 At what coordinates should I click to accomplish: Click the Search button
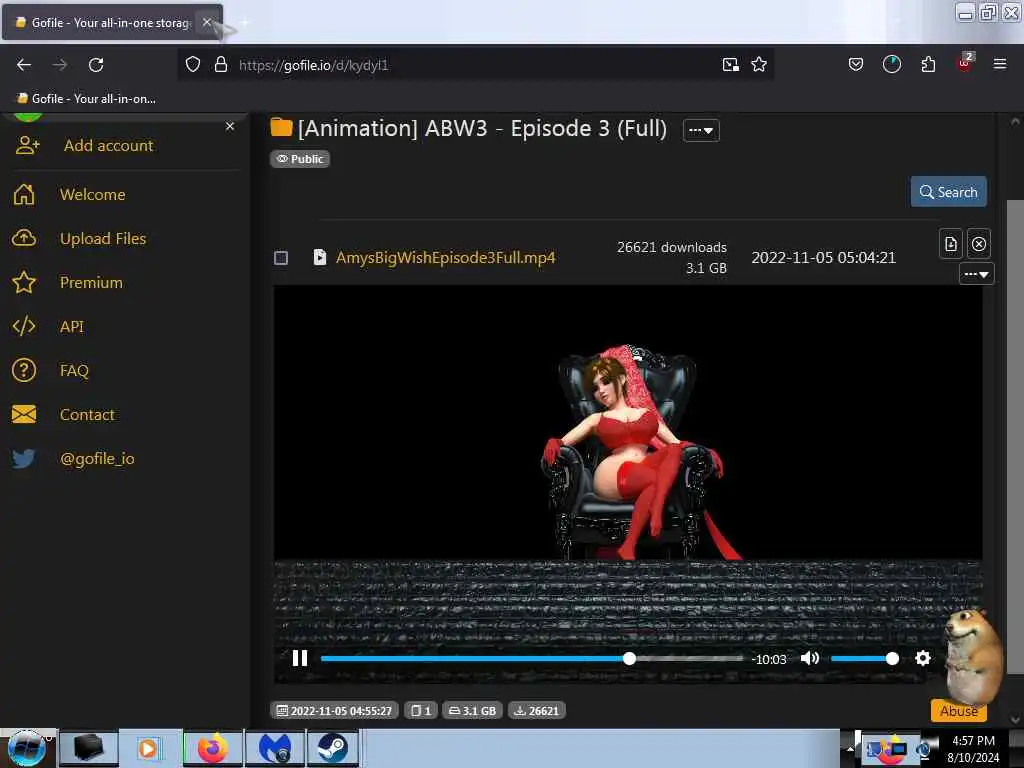click(x=948, y=192)
